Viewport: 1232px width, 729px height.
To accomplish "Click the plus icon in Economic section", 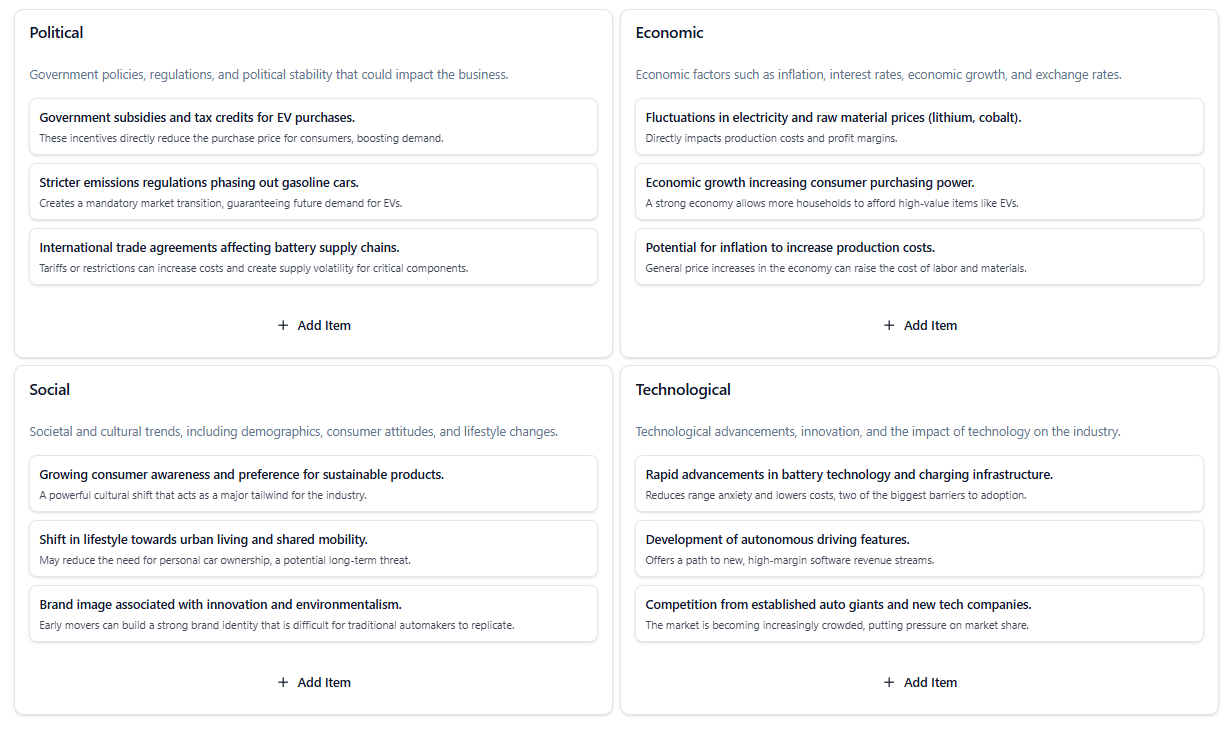I will pyautogui.click(x=889, y=325).
